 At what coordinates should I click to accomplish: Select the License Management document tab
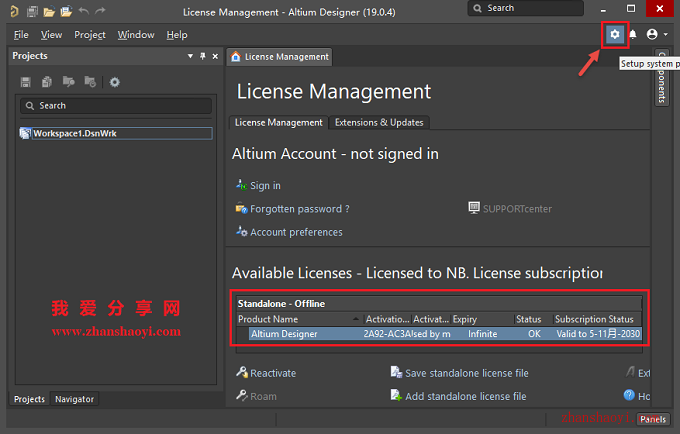coord(280,57)
